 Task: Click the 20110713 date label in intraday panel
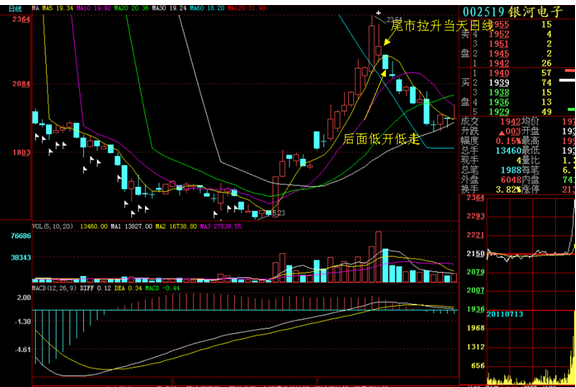coord(505,314)
